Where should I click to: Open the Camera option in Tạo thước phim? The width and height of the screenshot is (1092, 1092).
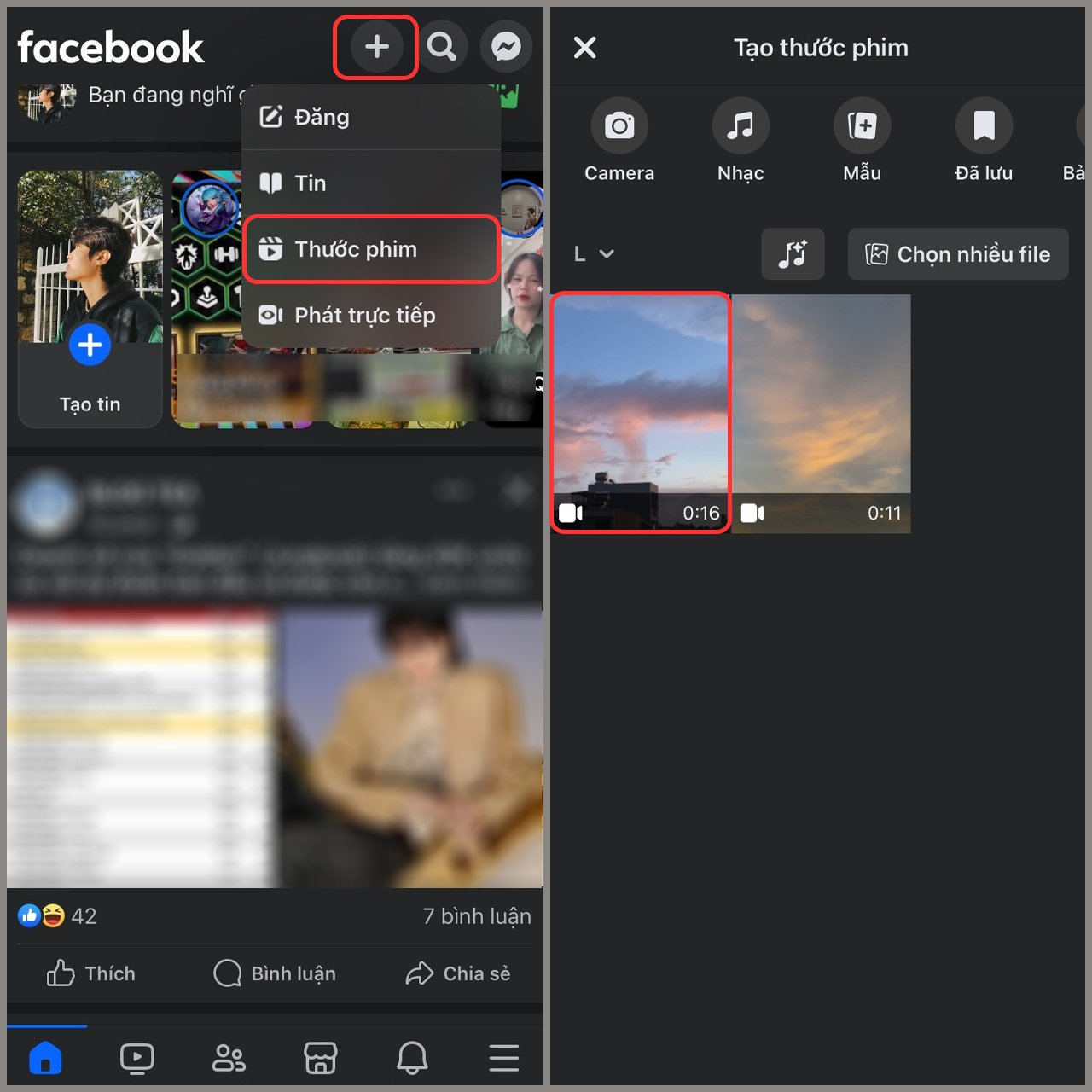pos(619,138)
